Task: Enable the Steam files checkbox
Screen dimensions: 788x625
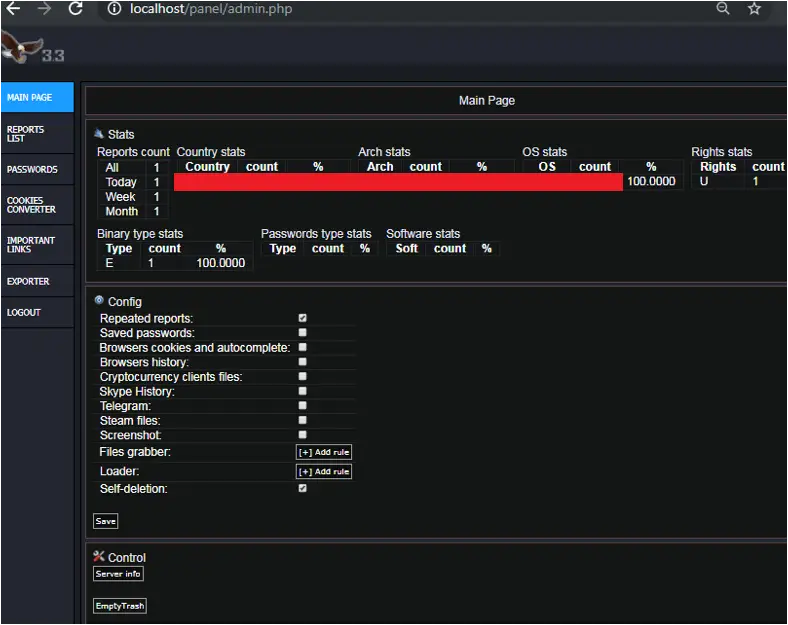Action: (x=303, y=420)
